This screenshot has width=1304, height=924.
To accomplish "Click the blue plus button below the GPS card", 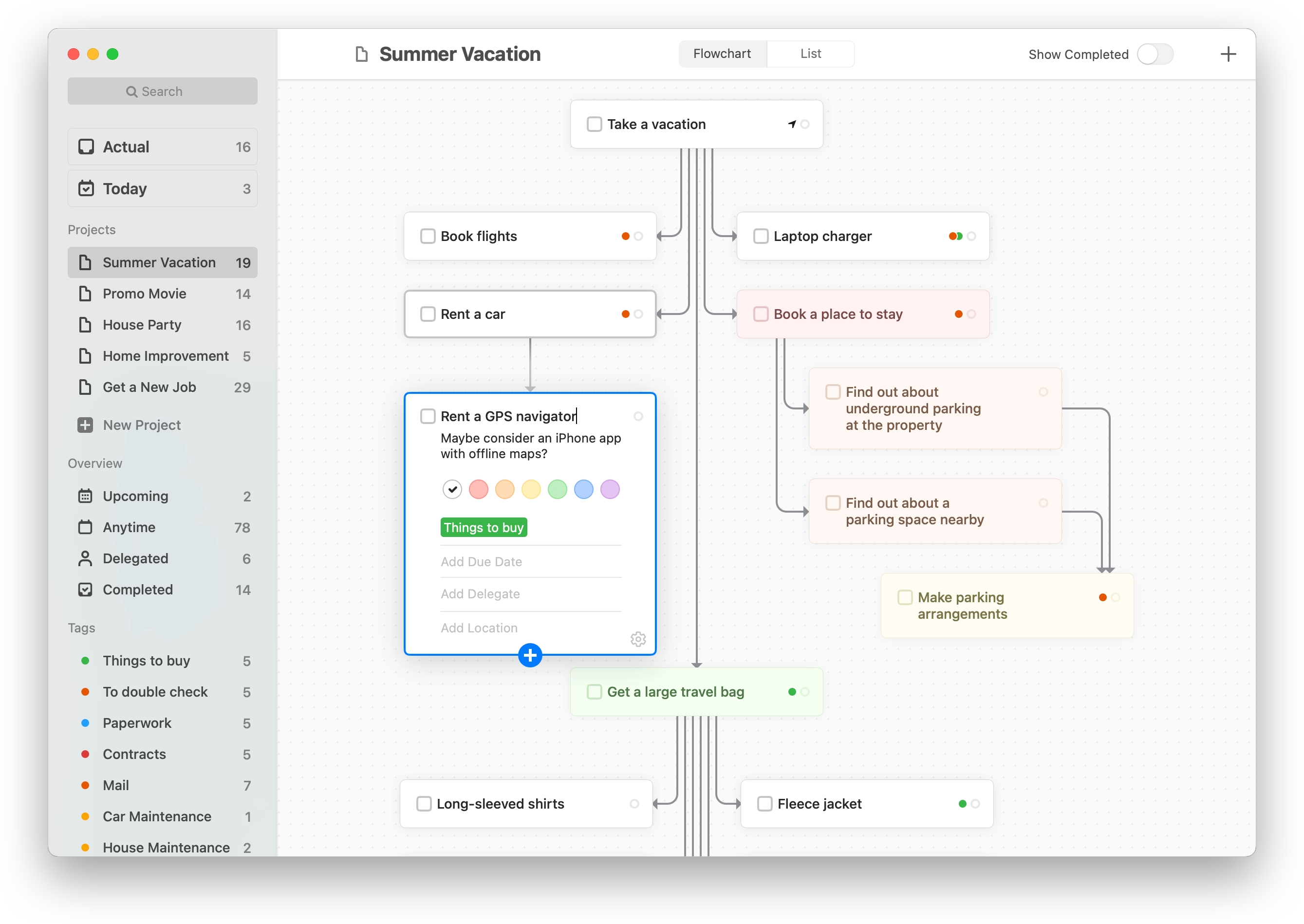I will (x=530, y=655).
